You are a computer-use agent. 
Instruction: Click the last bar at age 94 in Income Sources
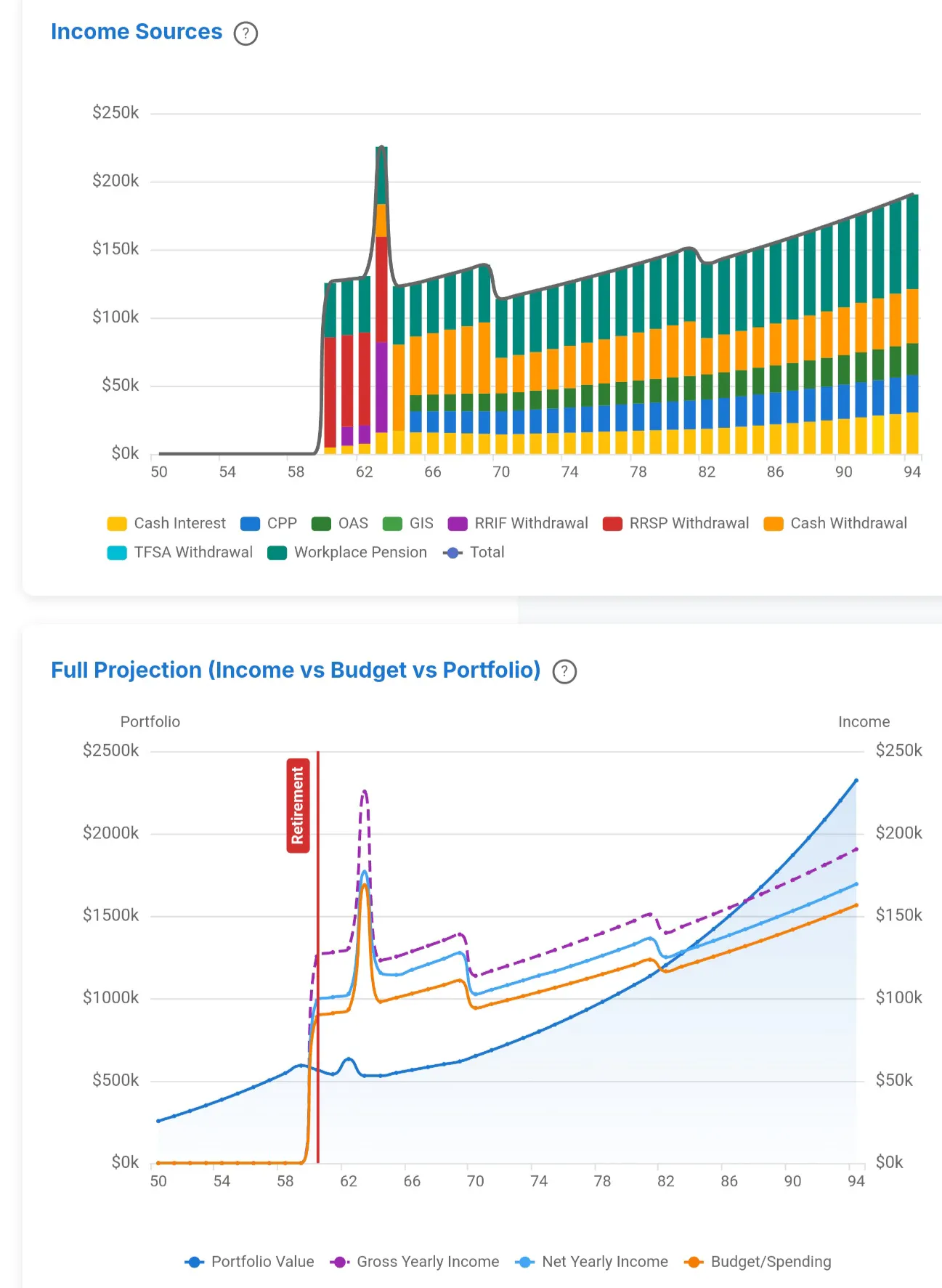[x=912, y=324]
